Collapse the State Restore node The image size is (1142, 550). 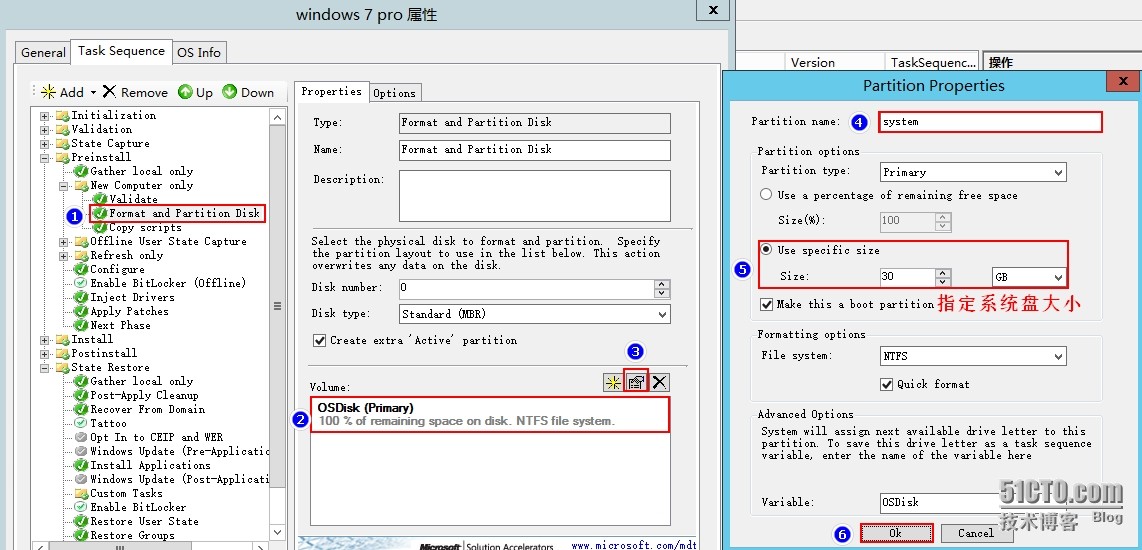[x=44, y=368]
